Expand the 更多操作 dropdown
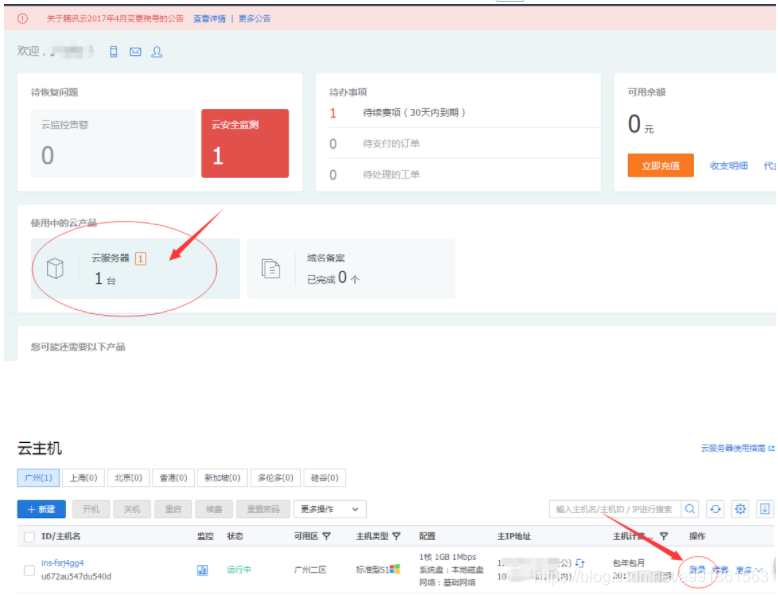 tap(330, 509)
